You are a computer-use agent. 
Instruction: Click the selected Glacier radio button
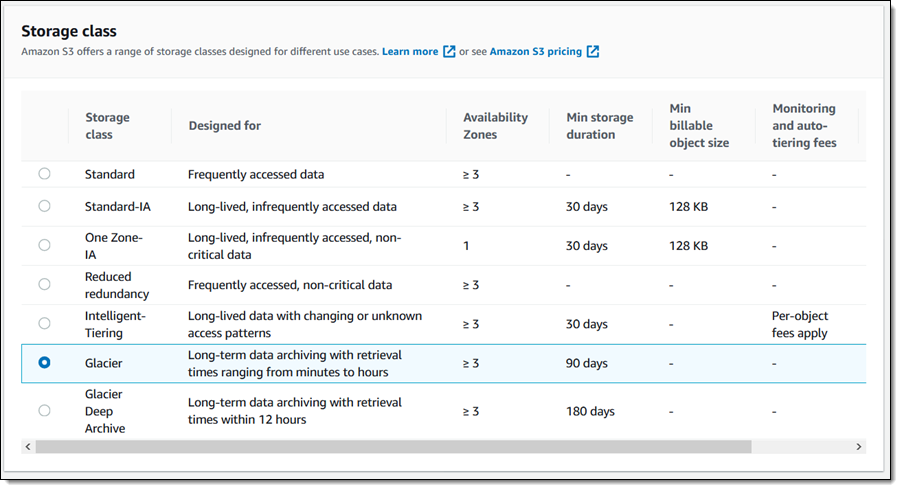point(44,363)
